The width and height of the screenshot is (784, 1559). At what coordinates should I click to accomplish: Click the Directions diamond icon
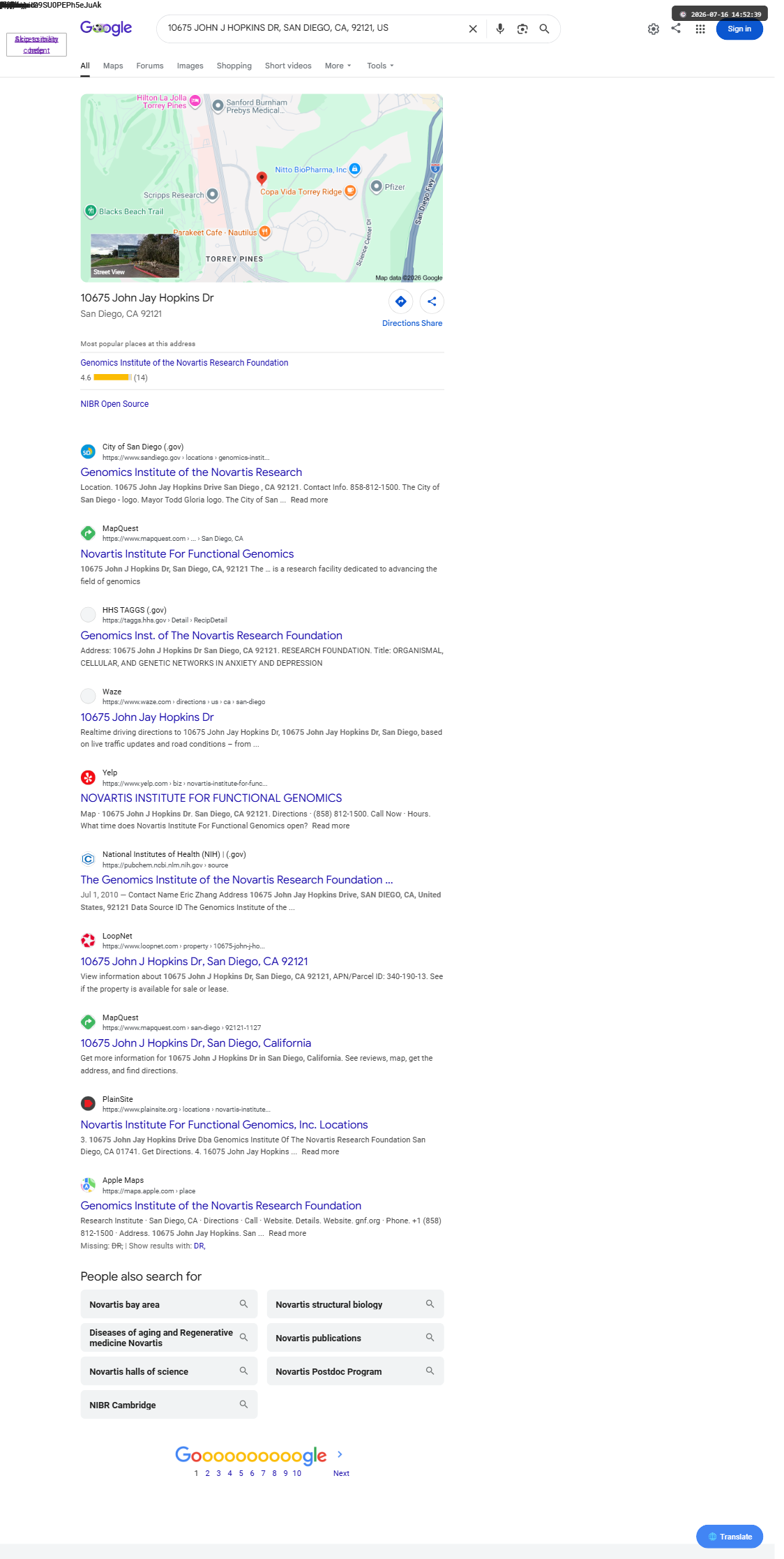click(401, 301)
